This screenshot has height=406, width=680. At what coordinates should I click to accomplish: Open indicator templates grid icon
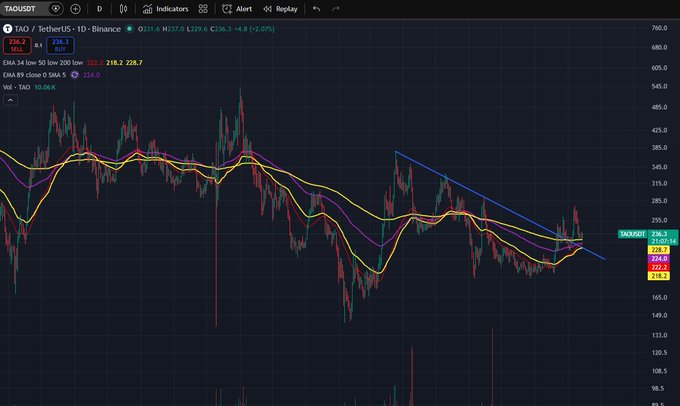(x=203, y=9)
